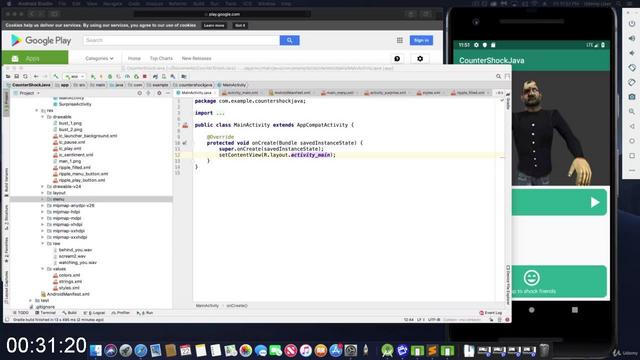Expand the drawable-v24 folder

pyautogui.click(x=42, y=187)
